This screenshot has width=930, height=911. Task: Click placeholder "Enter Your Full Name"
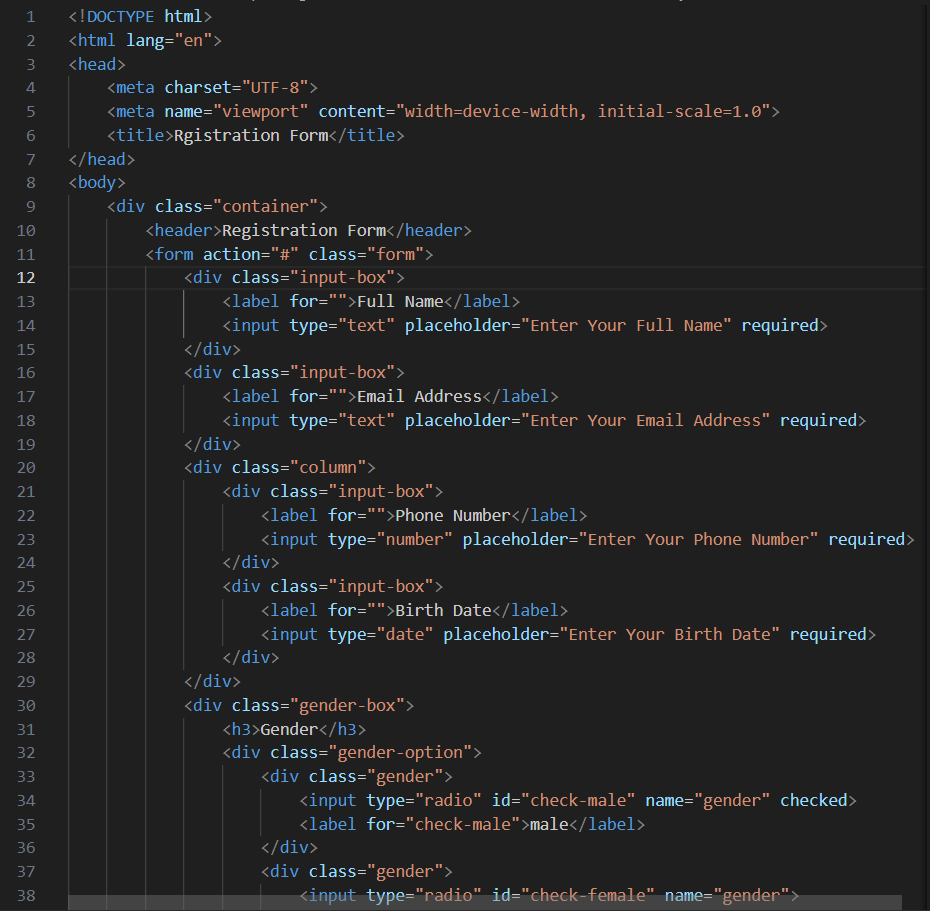626,325
